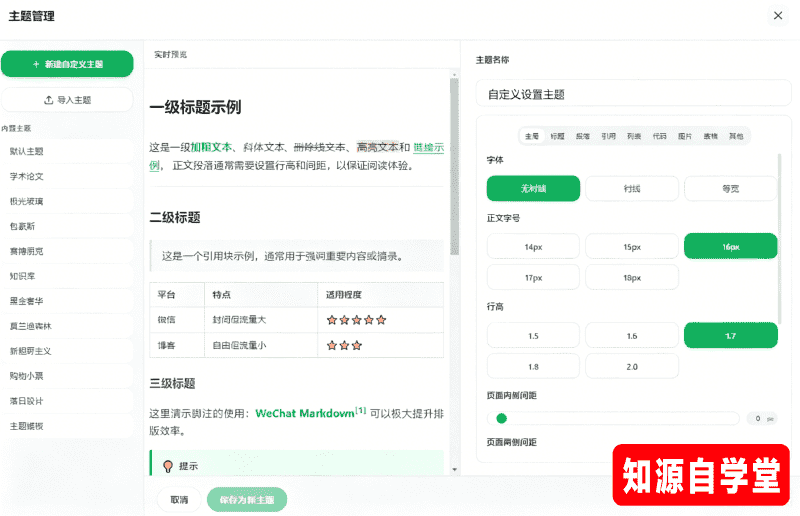Viewport: 800px width, 516px height.
Task: Select 学术论文 theme
Action: point(67,176)
